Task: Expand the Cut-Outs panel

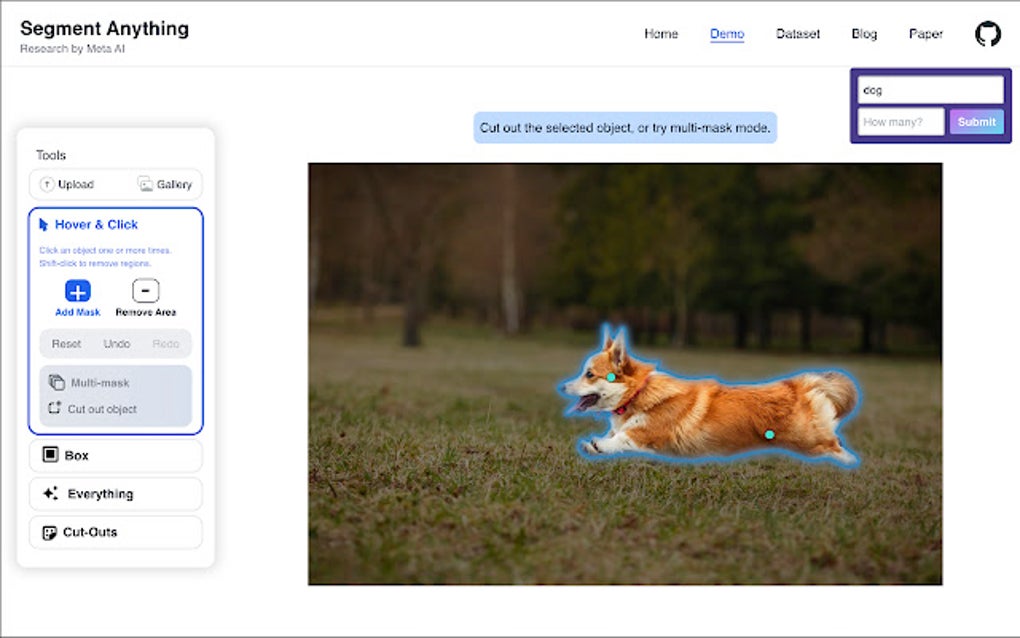Action: [116, 533]
